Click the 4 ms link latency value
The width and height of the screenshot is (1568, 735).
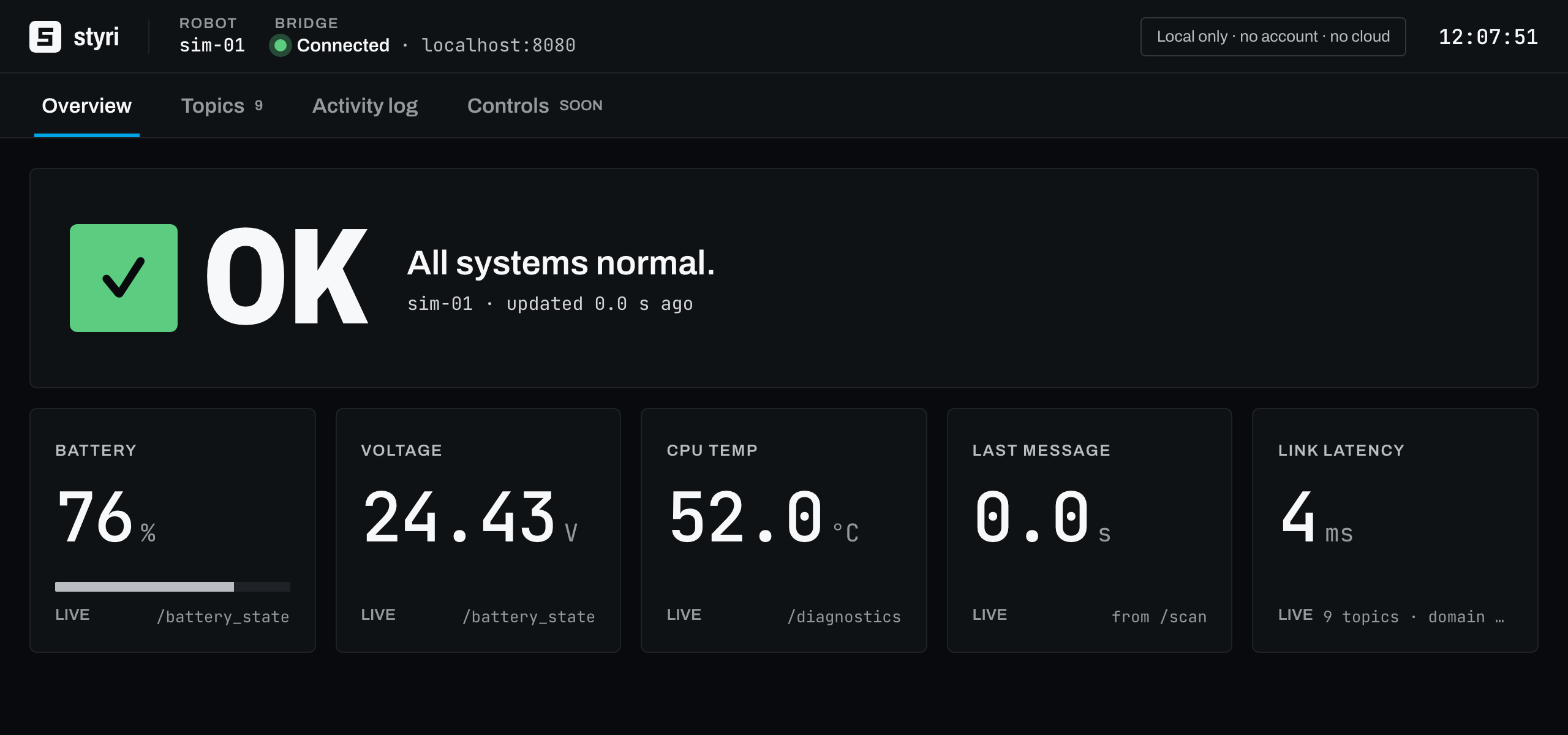pos(1316,518)
